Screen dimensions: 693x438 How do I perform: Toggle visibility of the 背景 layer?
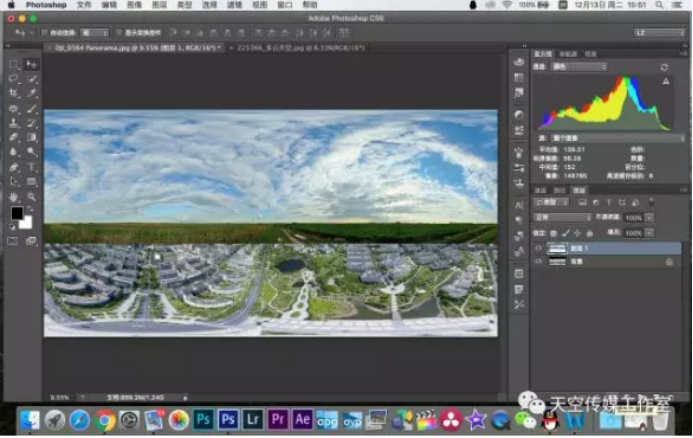(x=539, y=261)
